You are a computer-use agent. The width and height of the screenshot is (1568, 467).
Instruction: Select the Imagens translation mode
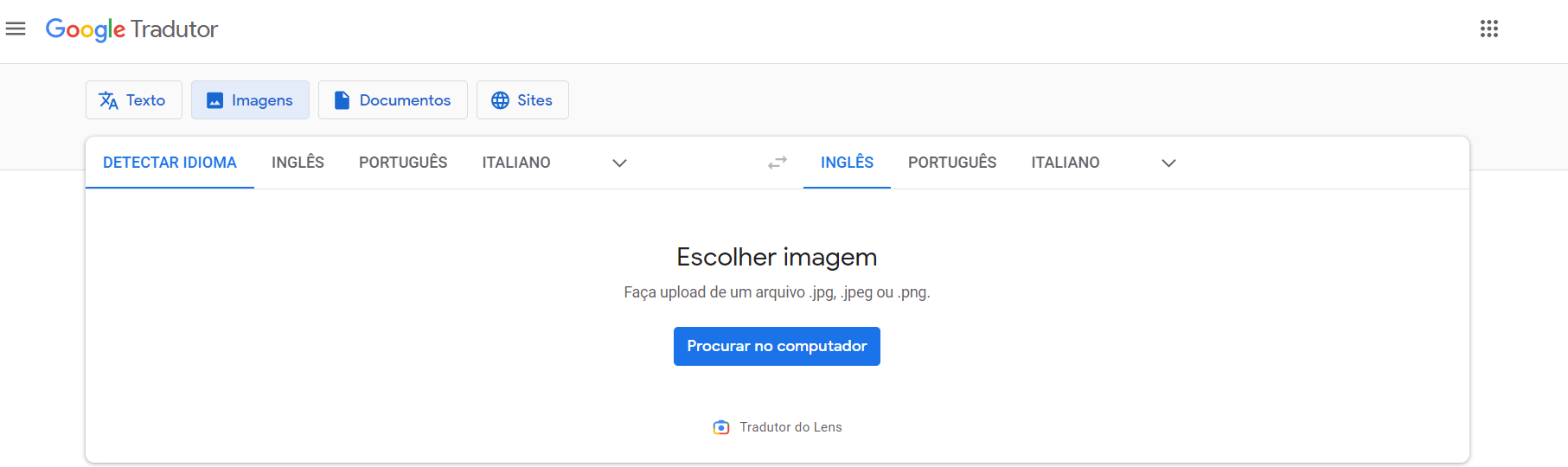coord(250,100)
